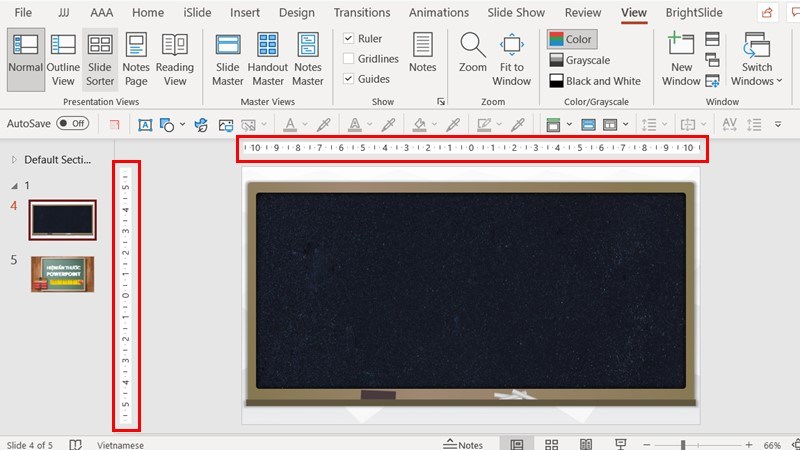Enable the Gridlines checkbox
This screenshot has height=450, width=800.
point(349,59)
